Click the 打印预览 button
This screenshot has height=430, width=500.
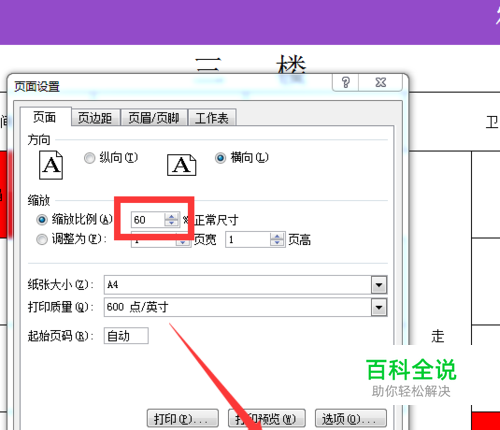267,419
